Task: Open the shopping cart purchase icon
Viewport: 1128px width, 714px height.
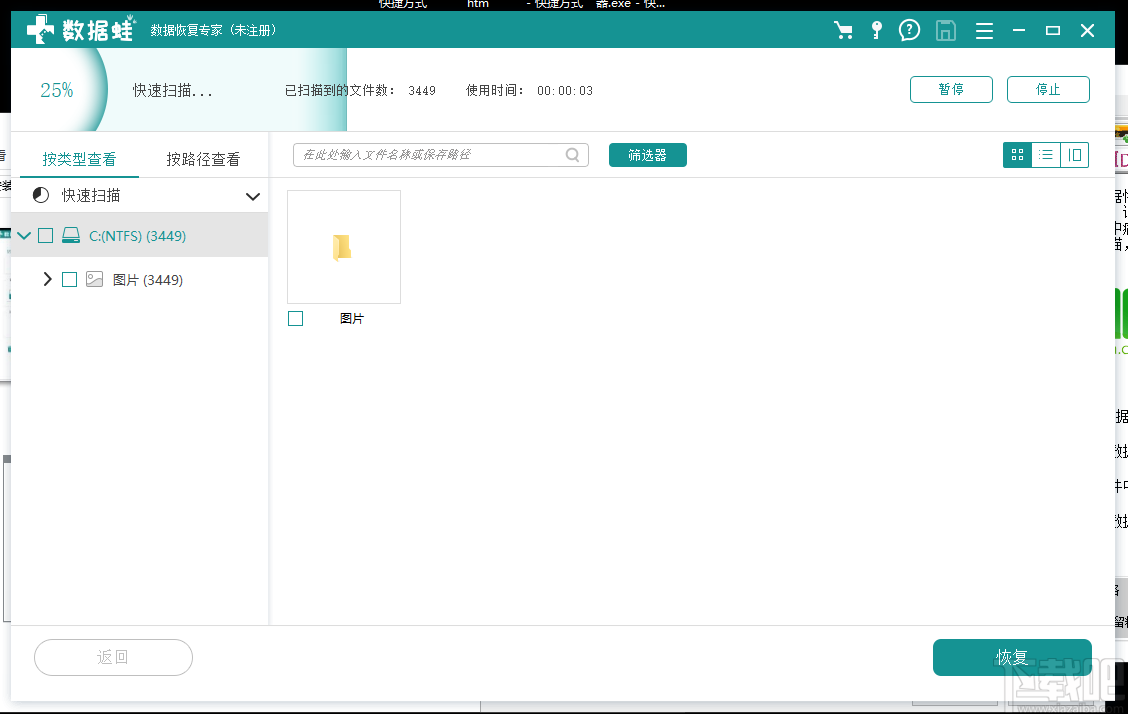Action: click(x=843, y=31)
